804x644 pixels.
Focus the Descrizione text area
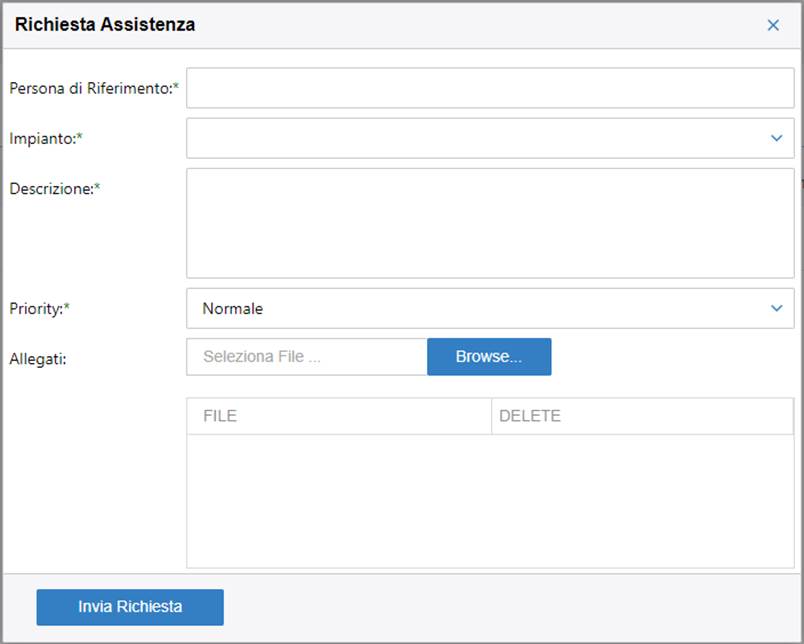tap(490, 222)
